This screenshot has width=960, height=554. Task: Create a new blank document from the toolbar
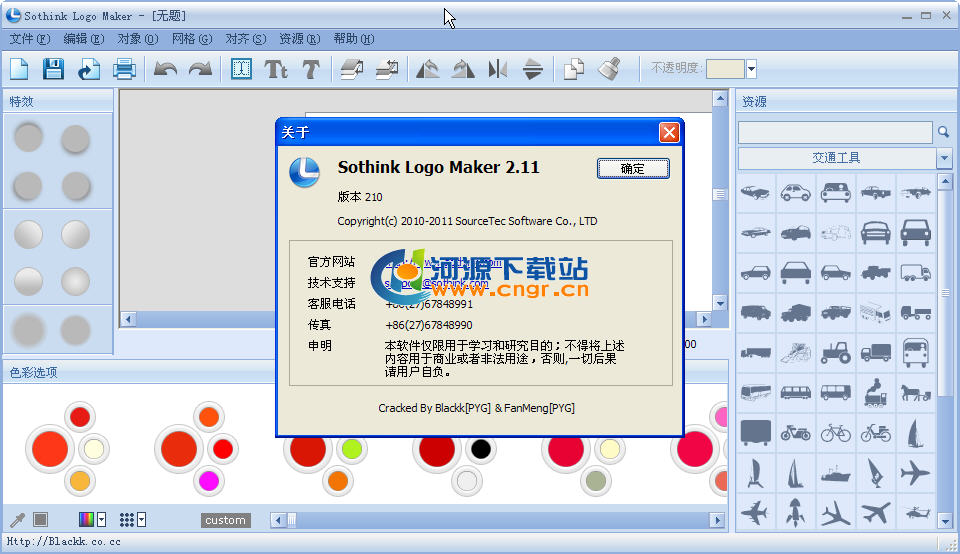click(x=19, y=69)
